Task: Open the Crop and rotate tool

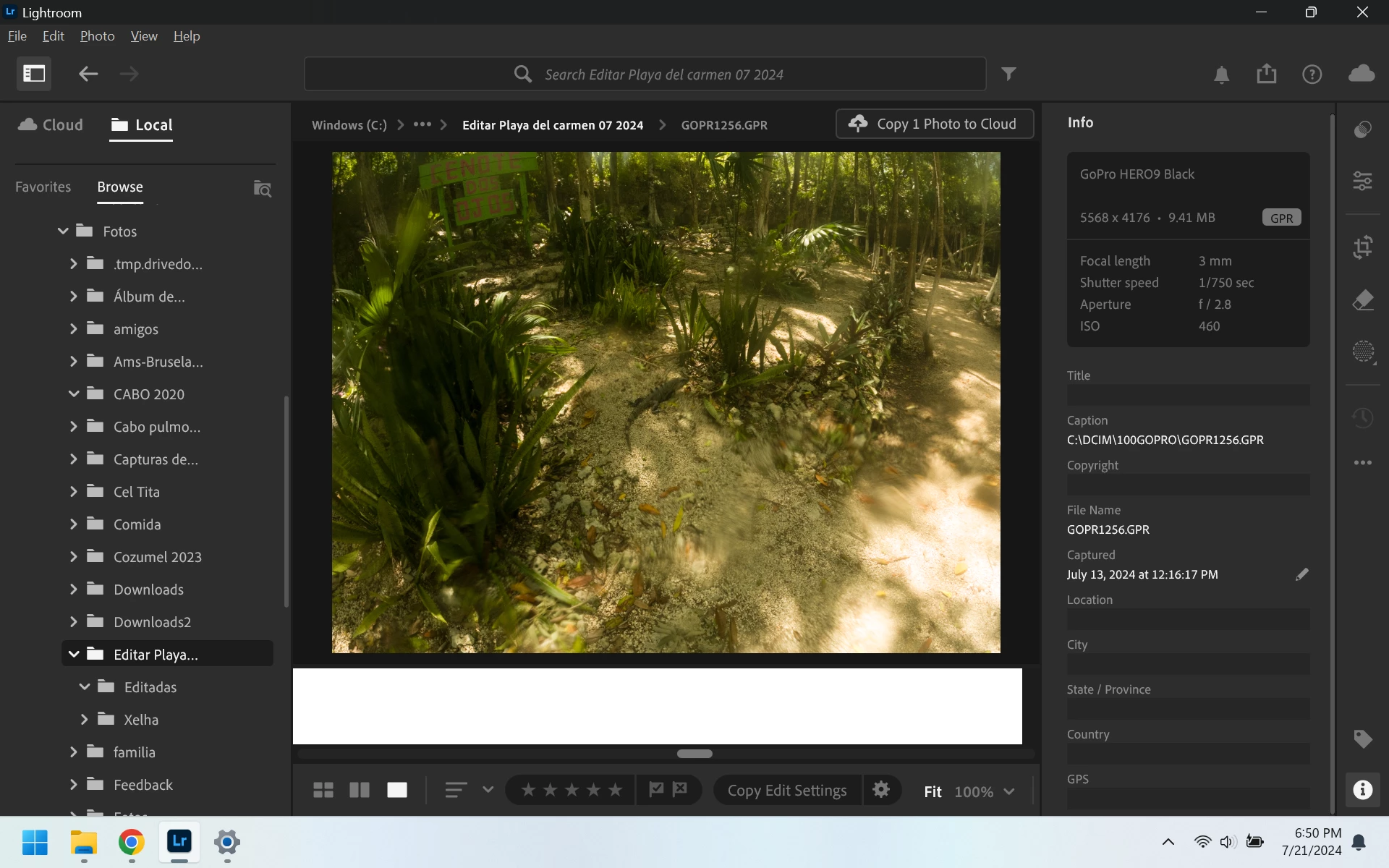Action: click(x=1363, y=247)
